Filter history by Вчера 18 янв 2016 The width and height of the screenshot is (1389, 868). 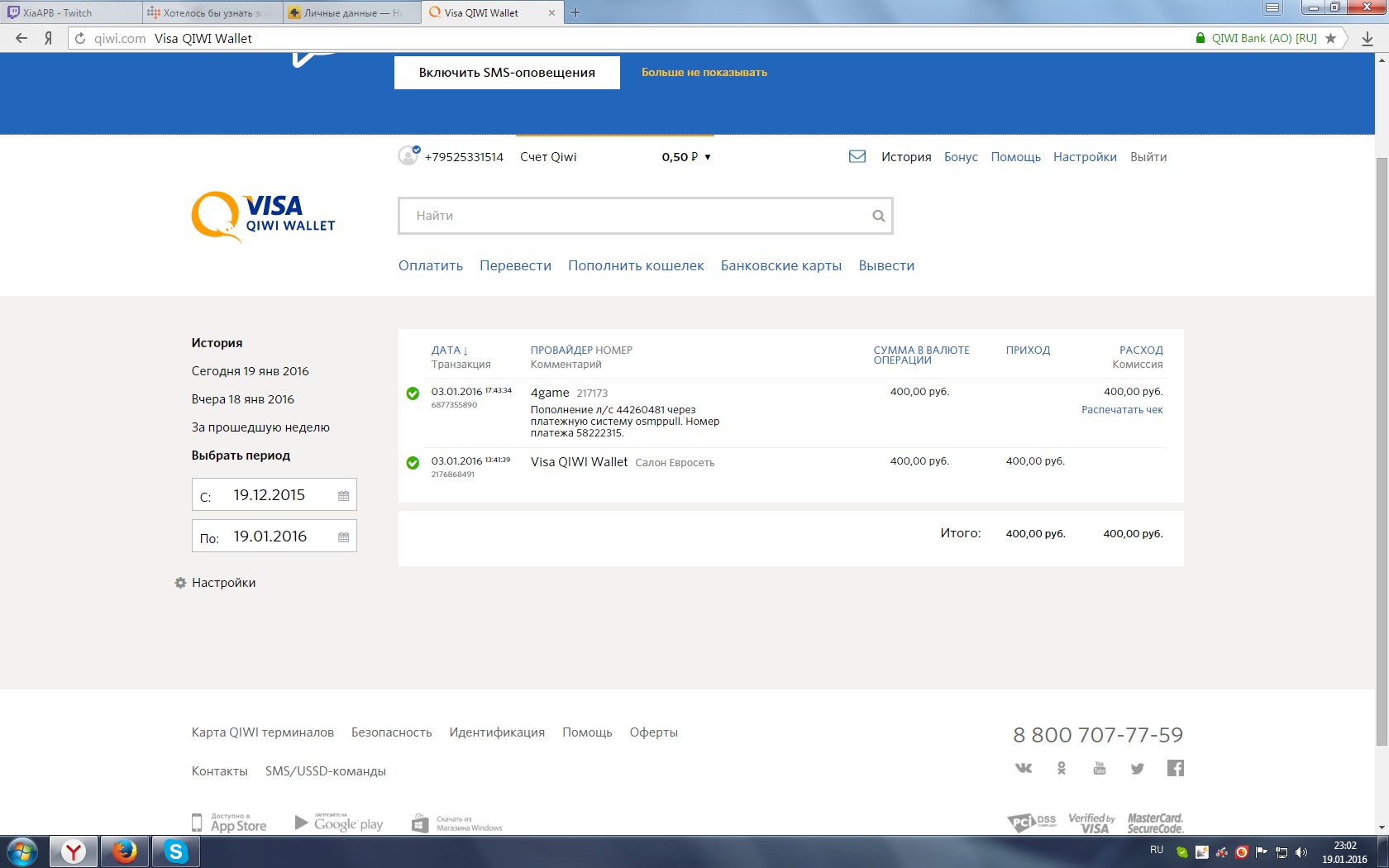click(x=243, y=399)
